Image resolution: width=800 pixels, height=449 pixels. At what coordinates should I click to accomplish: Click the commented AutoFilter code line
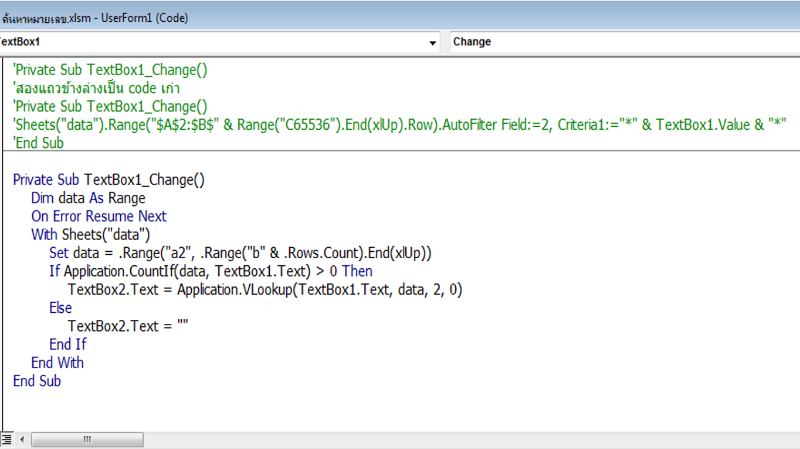pos(400,124)
